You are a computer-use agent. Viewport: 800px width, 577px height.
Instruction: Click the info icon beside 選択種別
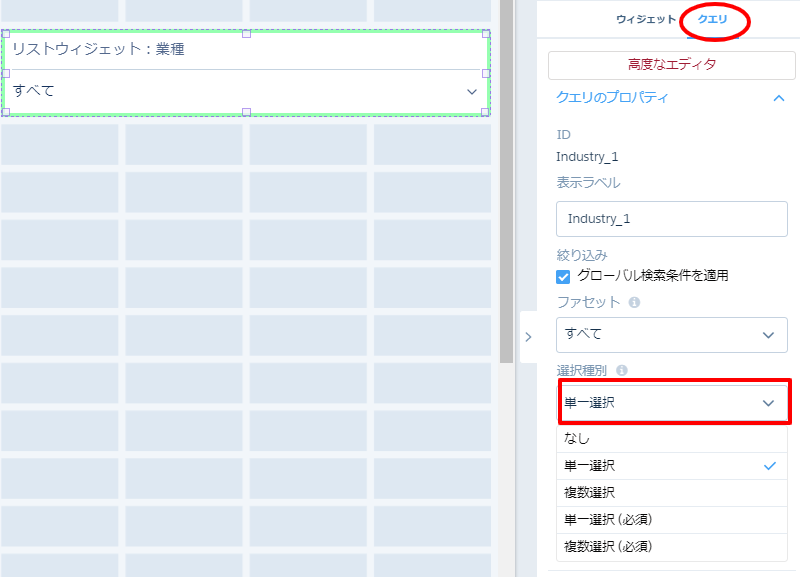[622, 371]
